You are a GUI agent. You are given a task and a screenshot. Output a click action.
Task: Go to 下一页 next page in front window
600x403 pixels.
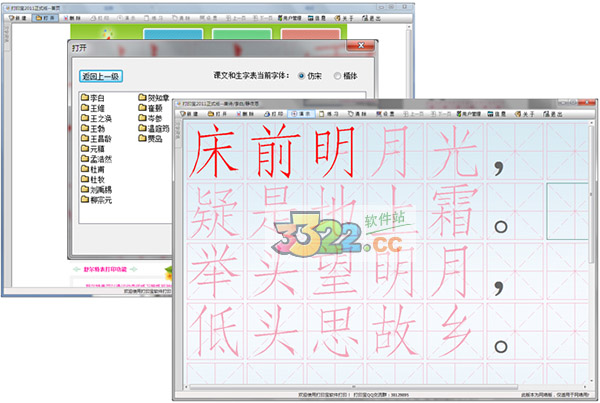[440, 114]
